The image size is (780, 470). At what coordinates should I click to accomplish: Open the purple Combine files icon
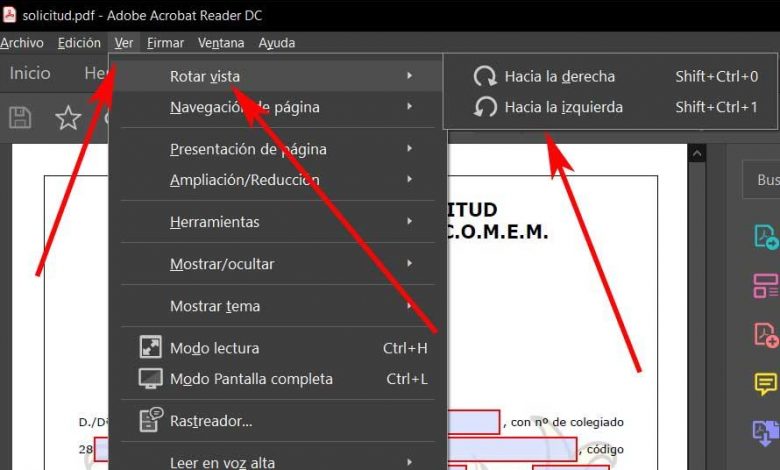(766, 433)
